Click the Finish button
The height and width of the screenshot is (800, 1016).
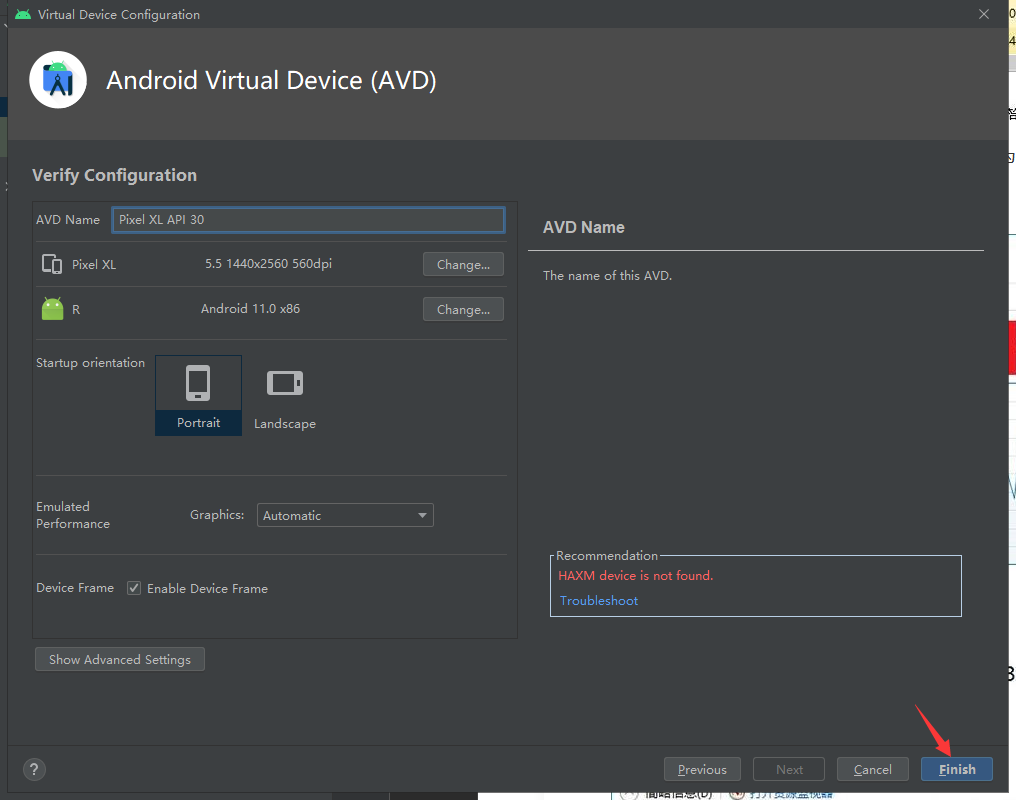coord(956,769)
